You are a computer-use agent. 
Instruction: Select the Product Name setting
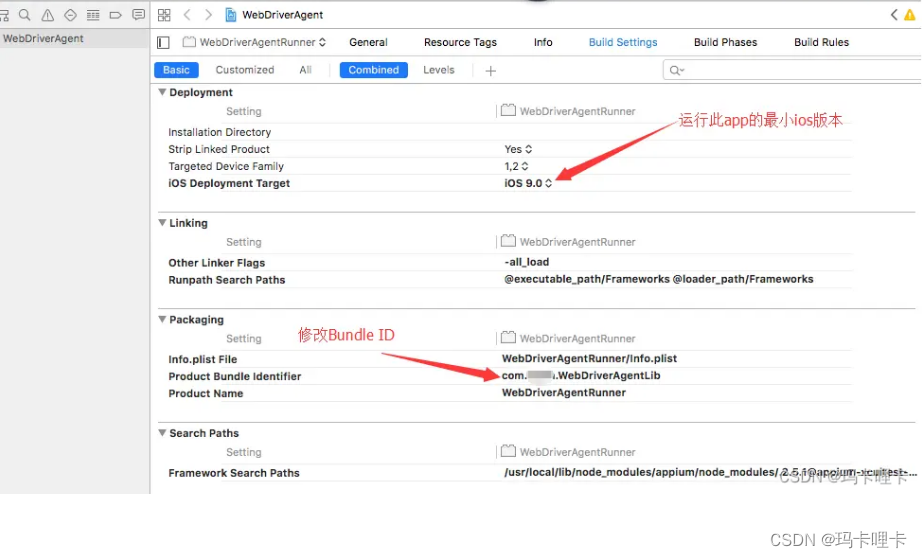click(x=206, y=393)
